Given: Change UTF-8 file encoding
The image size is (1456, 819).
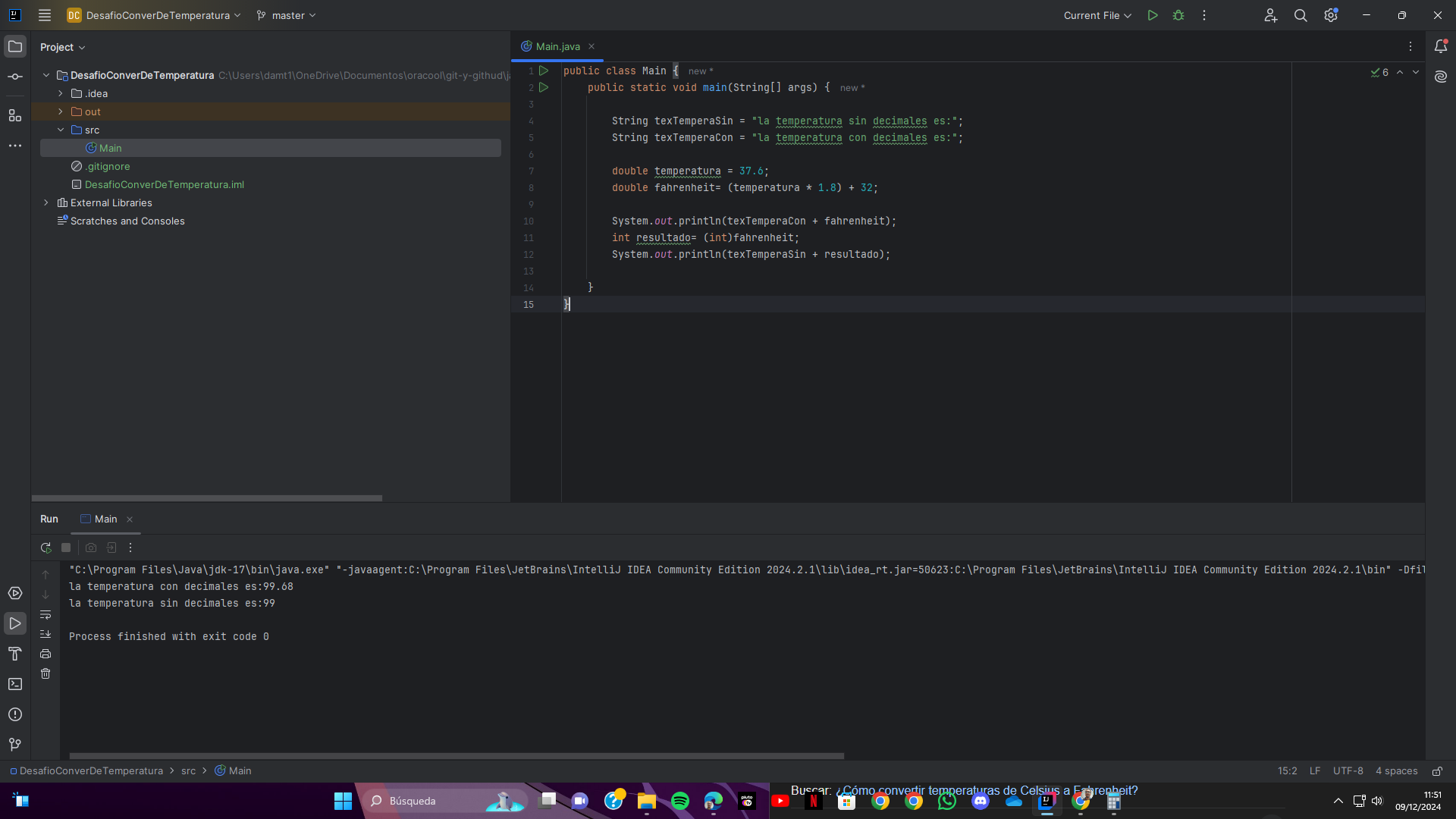Looking at the screenshot, I should (x=1348, y=770).
